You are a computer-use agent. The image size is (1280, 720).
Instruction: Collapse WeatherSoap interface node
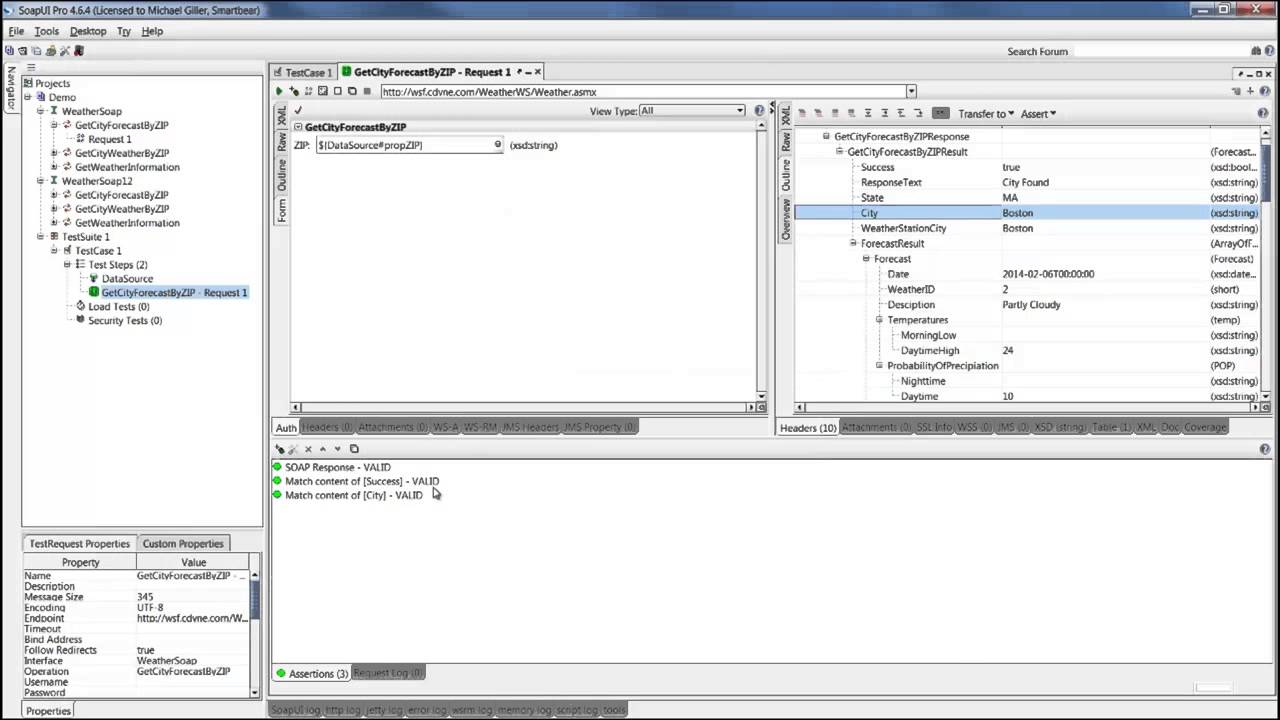click(41, 111)
